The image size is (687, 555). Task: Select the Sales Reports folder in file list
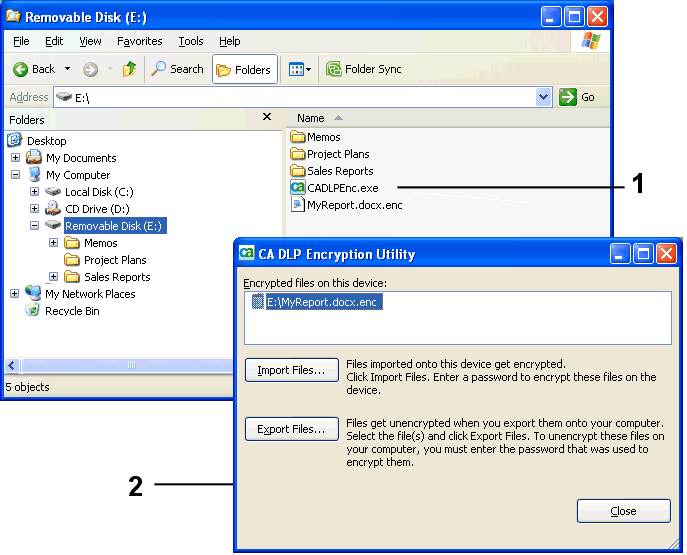pyautogui.click(x=332, y=171)
